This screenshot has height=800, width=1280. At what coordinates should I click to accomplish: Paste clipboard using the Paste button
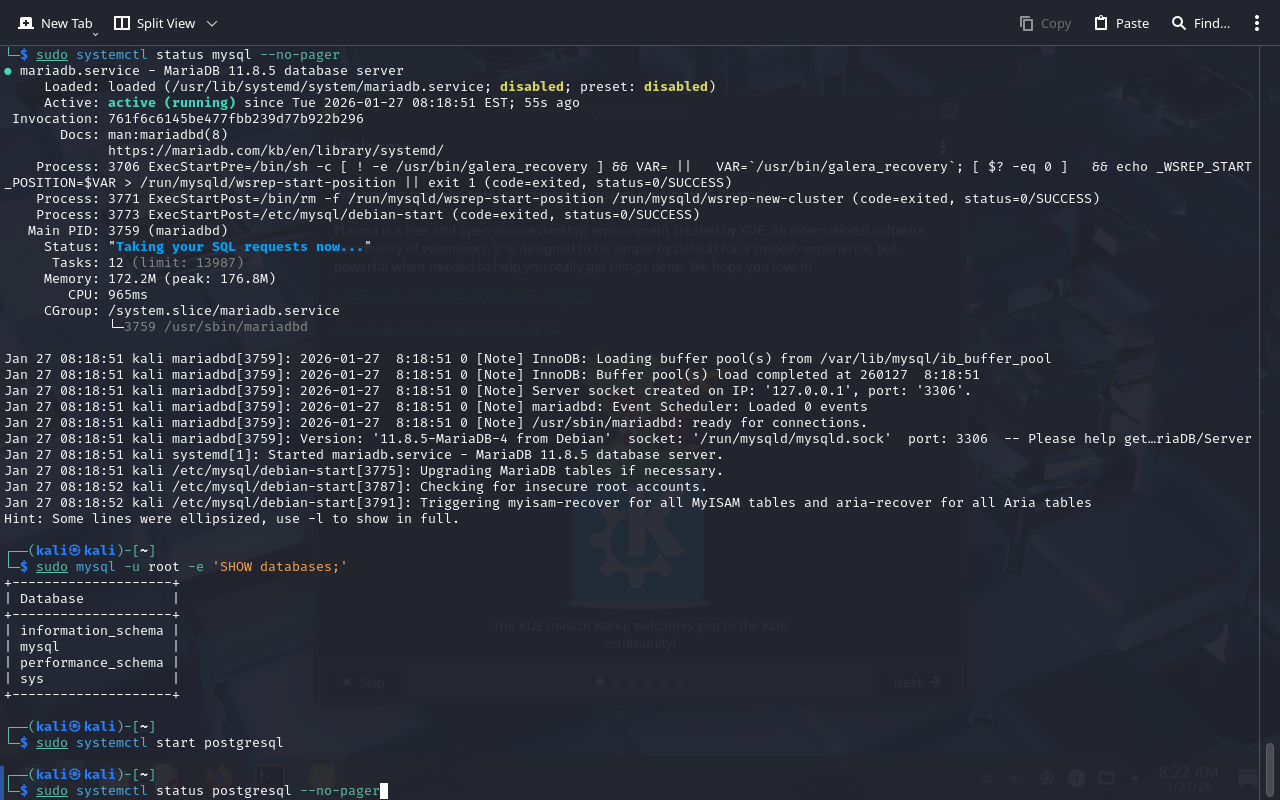tap(1121, 23)
